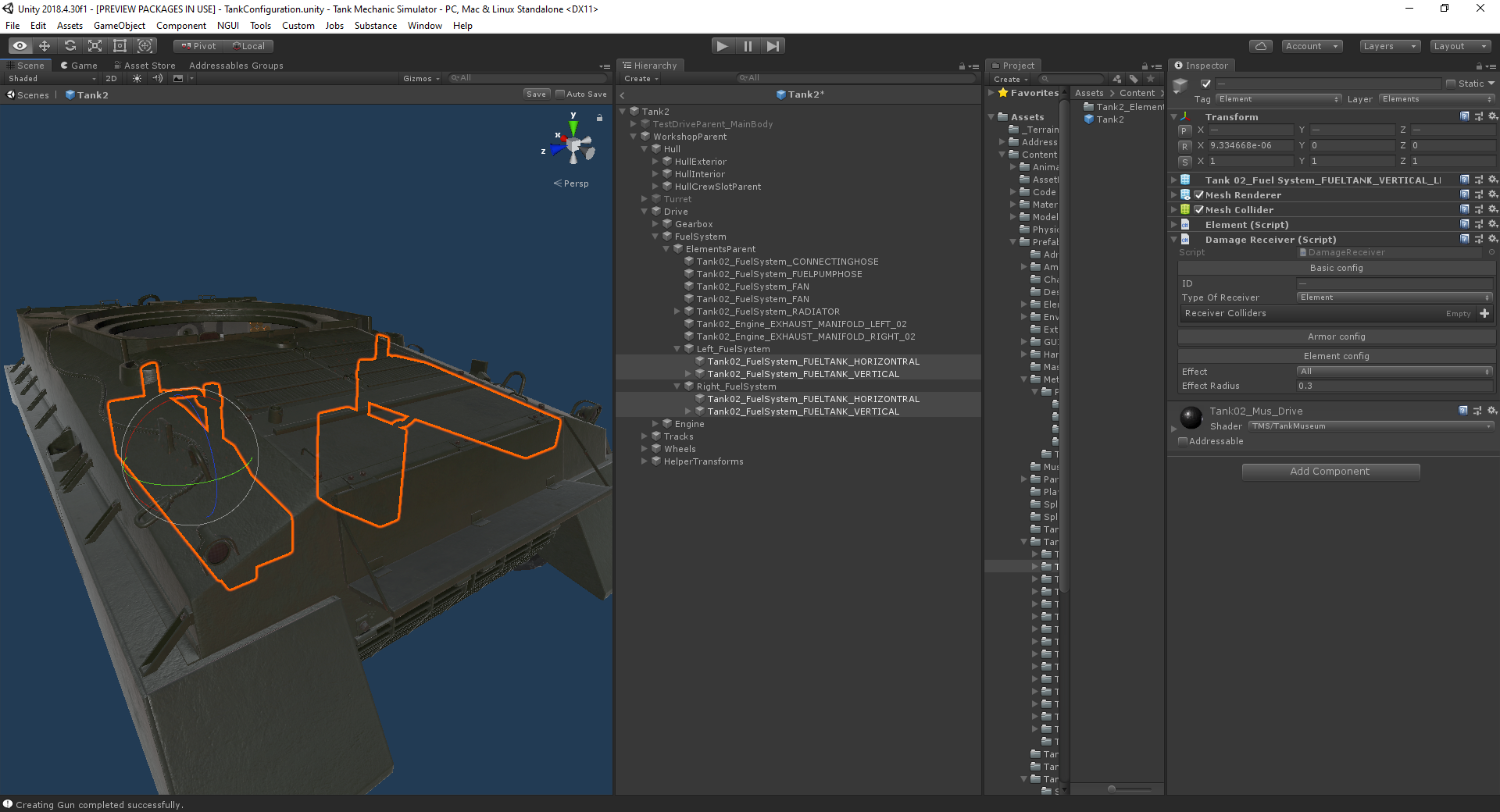Viewport: 1500px width, 812px height.
Task: Click the Step frame button
Action: coord(773,46)
